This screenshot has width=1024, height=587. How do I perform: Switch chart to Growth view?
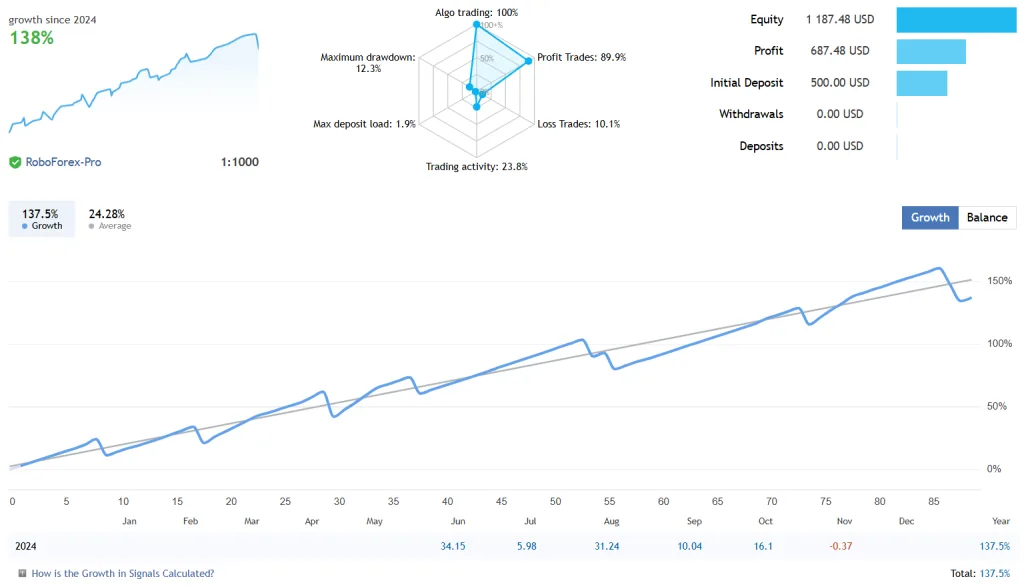tap(930, 217)
